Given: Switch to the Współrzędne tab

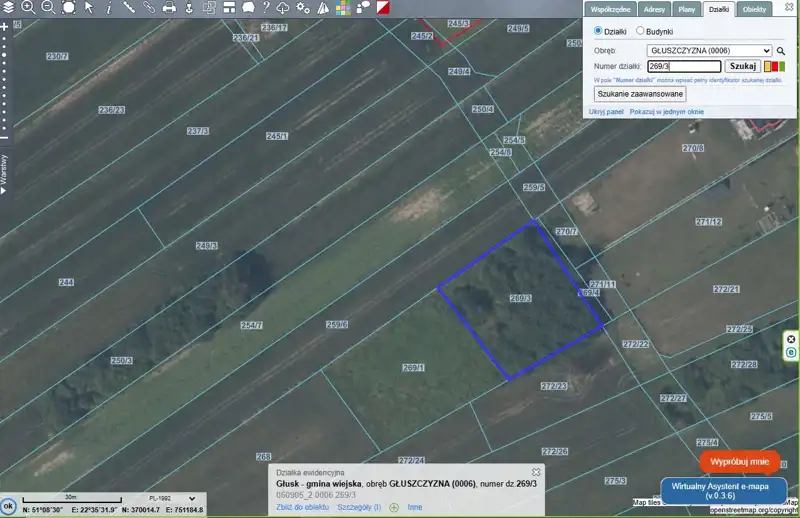Looking at the screenshot, I should click(x=610, y=9).
